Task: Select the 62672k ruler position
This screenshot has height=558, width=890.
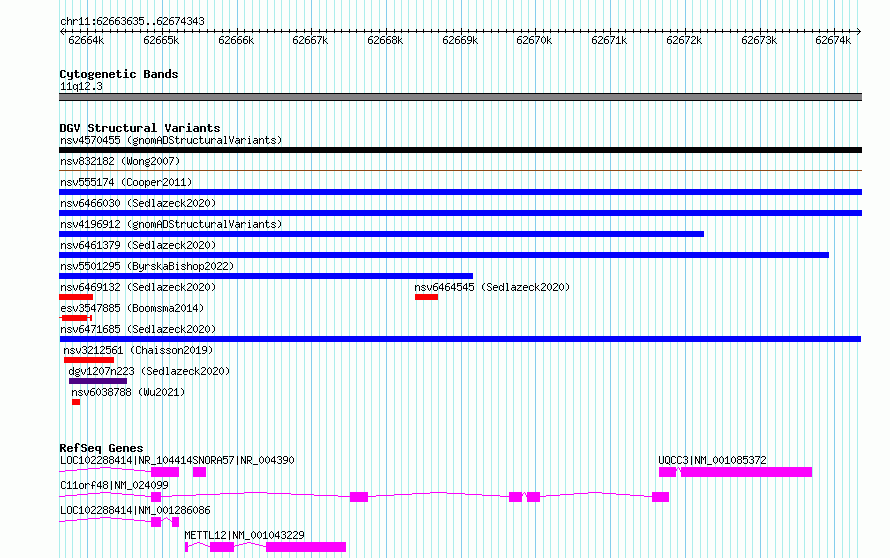Action: [x=684, y=40]
